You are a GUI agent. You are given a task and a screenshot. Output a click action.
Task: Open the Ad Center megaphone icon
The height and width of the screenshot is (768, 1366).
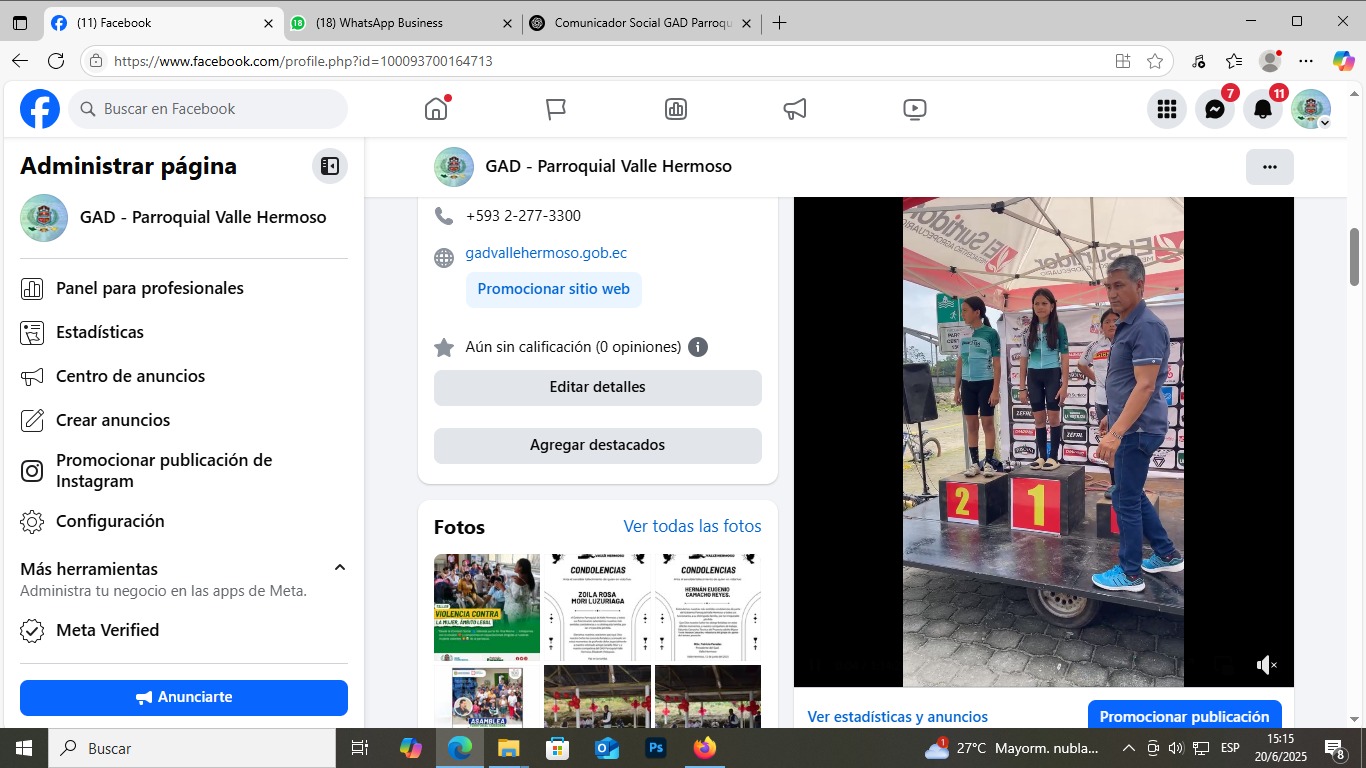795,109
